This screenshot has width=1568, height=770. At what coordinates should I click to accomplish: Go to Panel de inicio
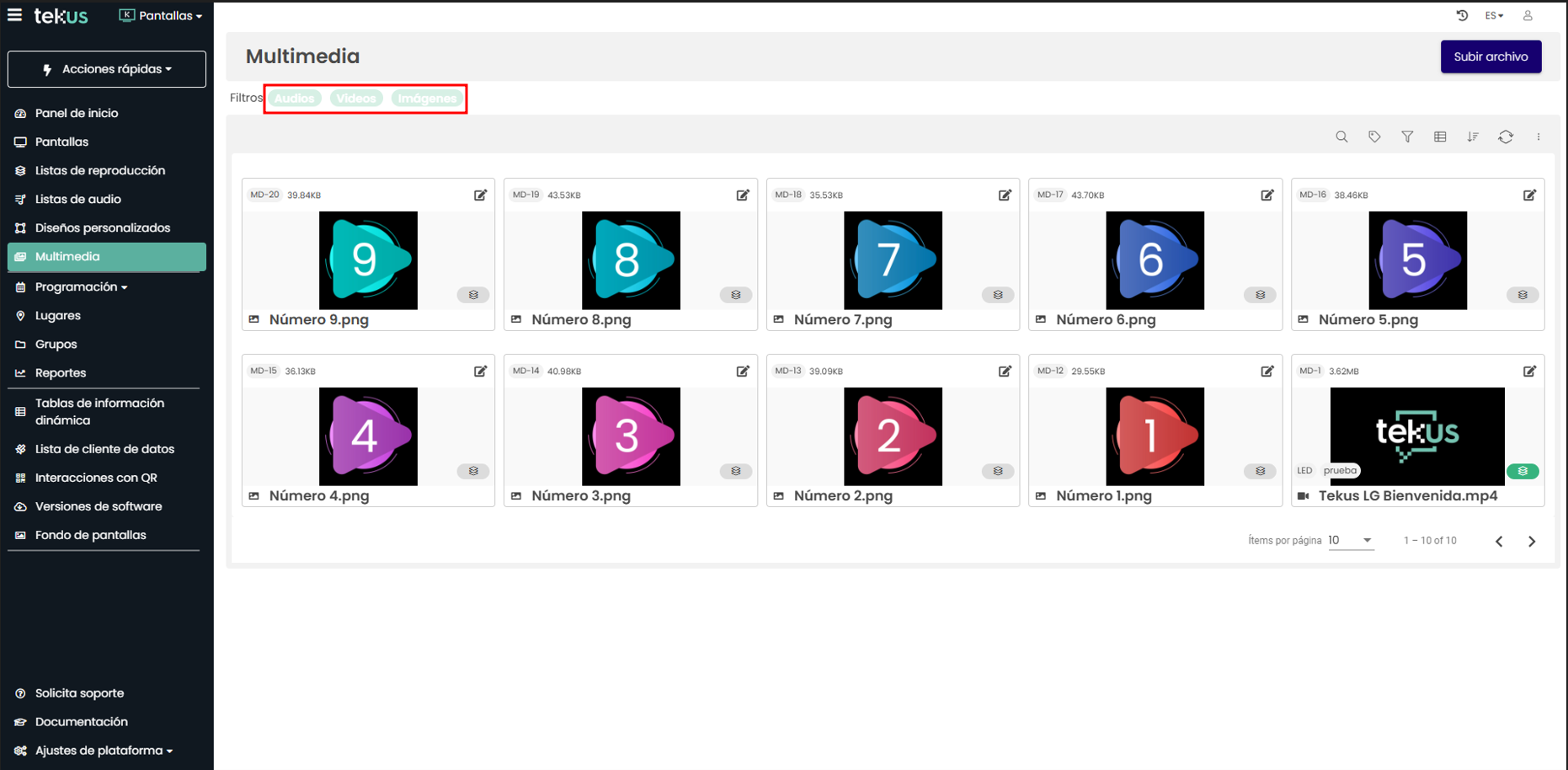click(x=76, y=113)
